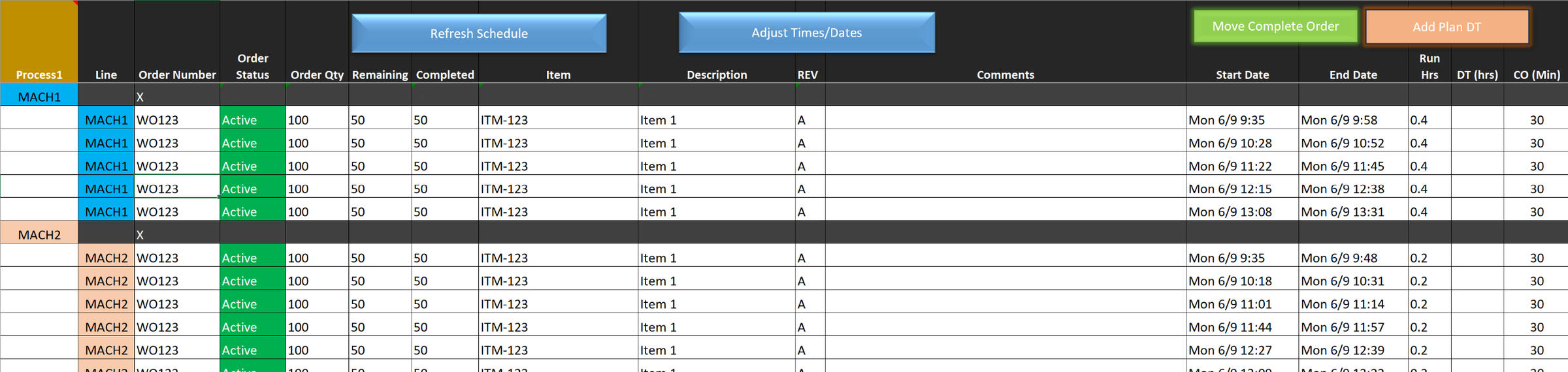
Task: Click the Refresh Schedule button
Action: click(479, 33)
